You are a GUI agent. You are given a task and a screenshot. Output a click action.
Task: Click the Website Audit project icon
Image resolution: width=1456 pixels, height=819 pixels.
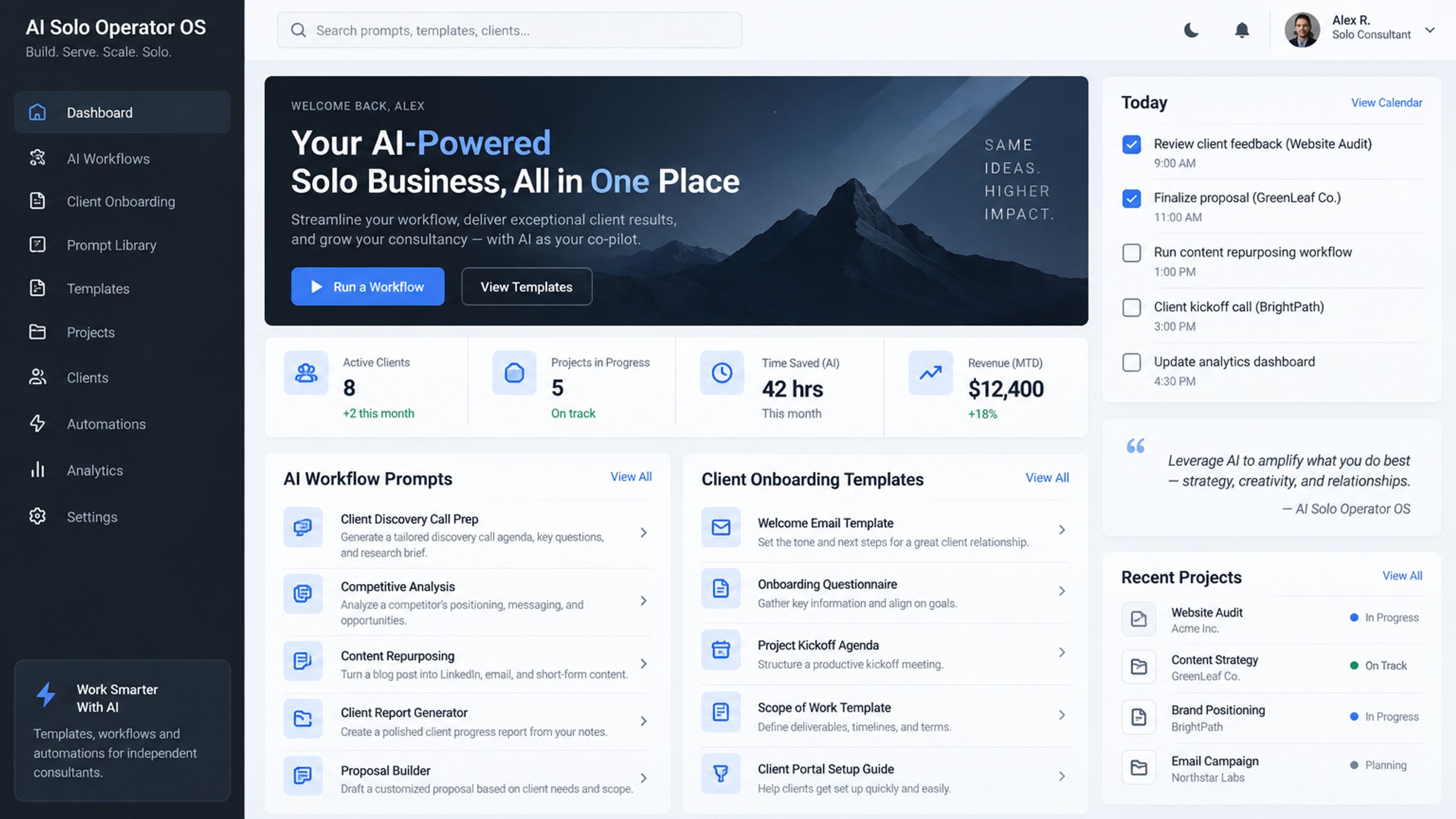pos(1139,619)
